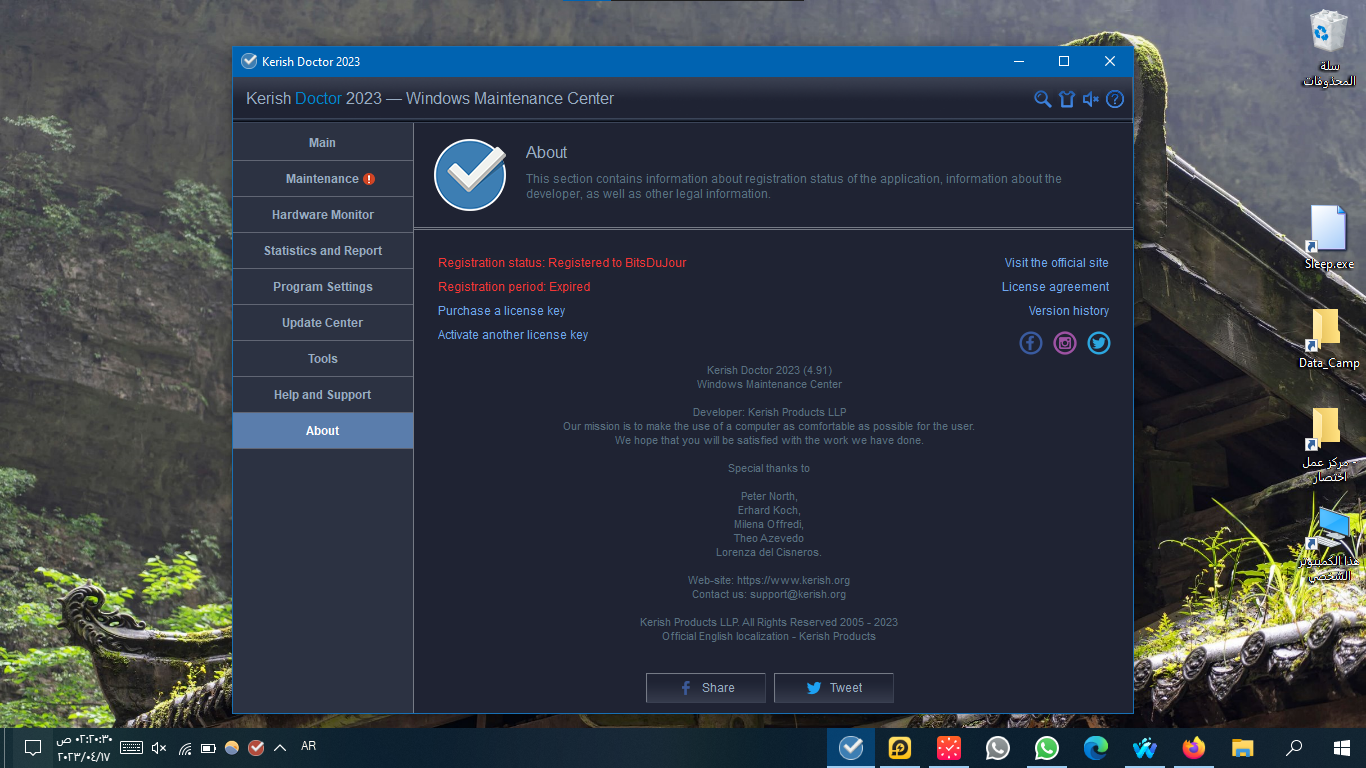The image size is (1366, 768).
Task: Click the website https://www.kerish.org text
Action: (x=793, y=580)
